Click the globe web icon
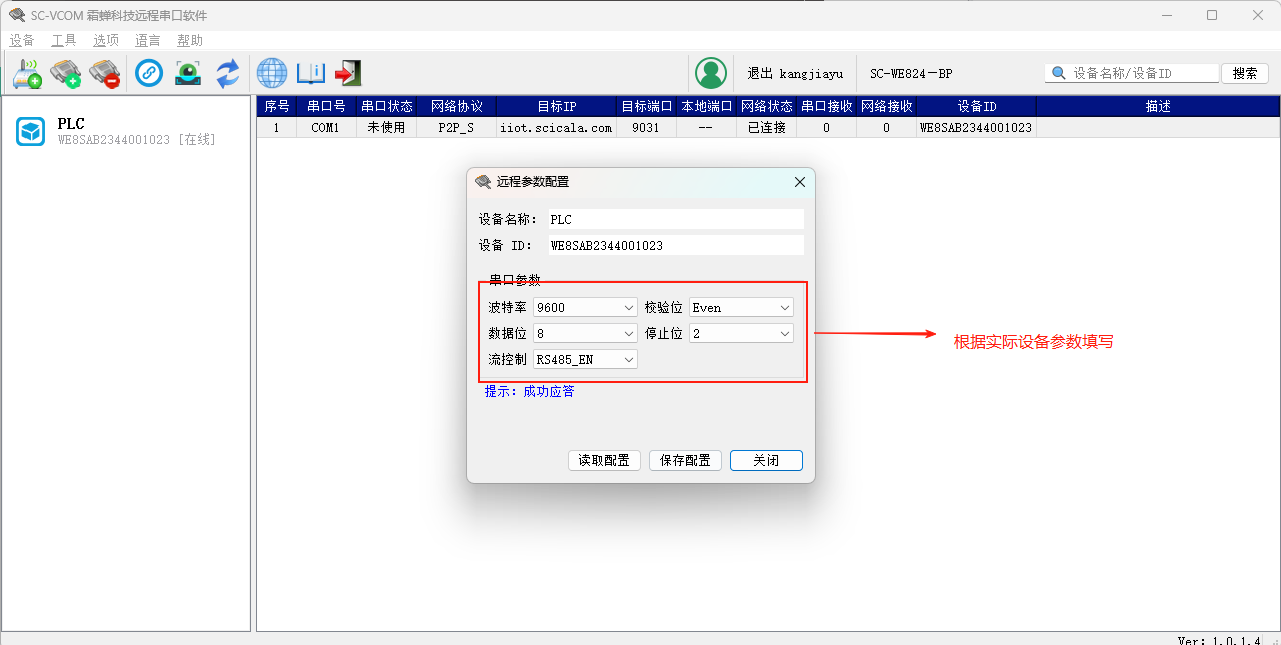1281x645 pixels. pos(272,73)
